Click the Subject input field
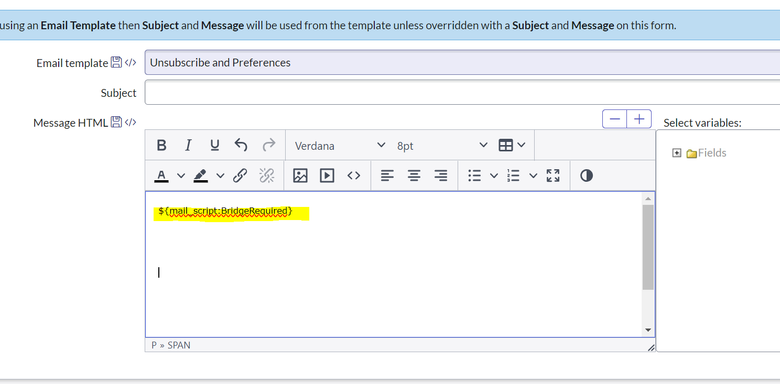Viewport: 780px width, 384px height. [462, 93]
